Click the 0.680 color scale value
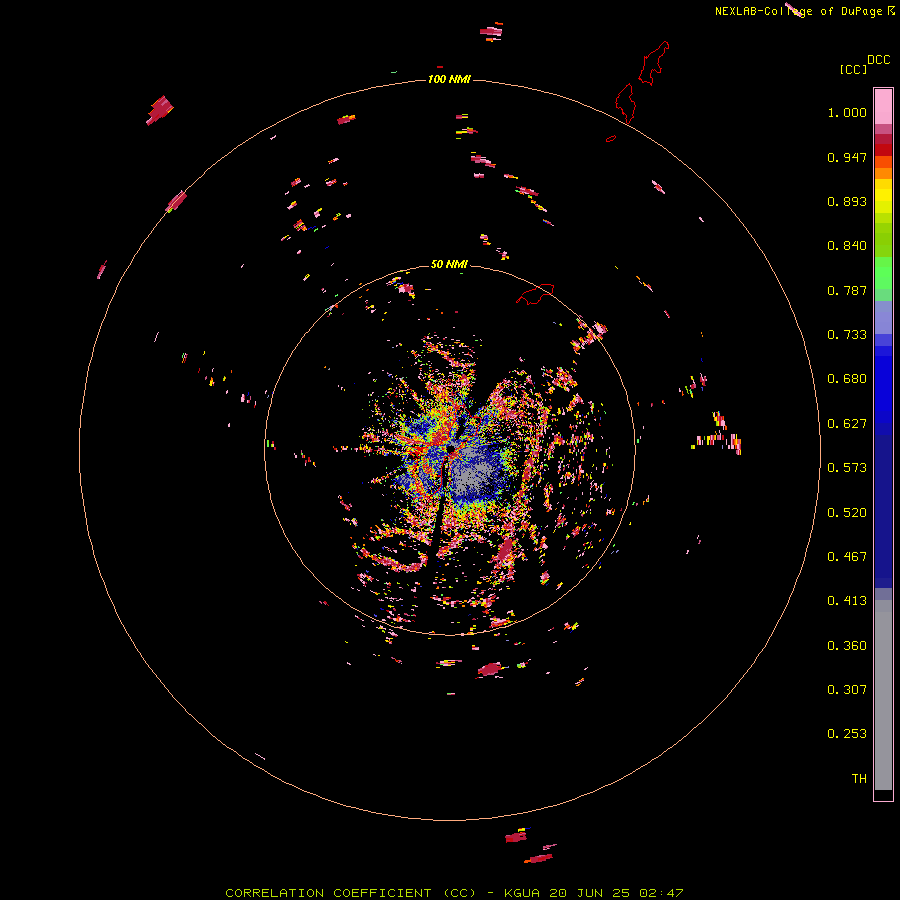Screen dimensions: 900x900 coord(847,379)
